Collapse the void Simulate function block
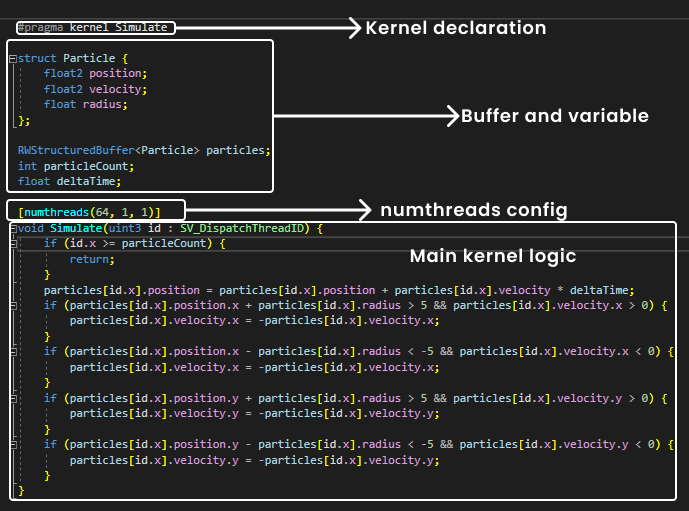 click(12, 229)
